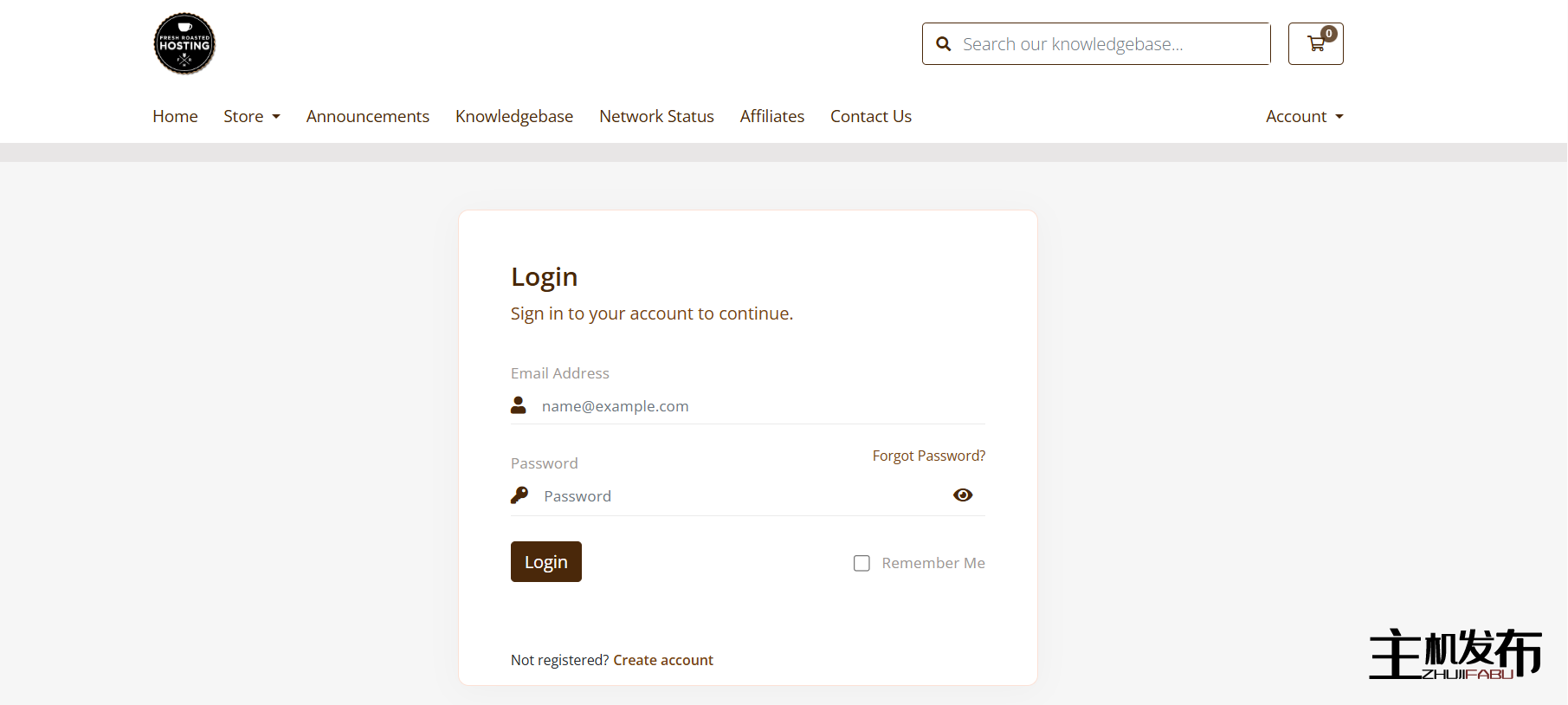Click the Fresh Roasted Hosting logo
The image size is (1568, 705).
point(184,44)
